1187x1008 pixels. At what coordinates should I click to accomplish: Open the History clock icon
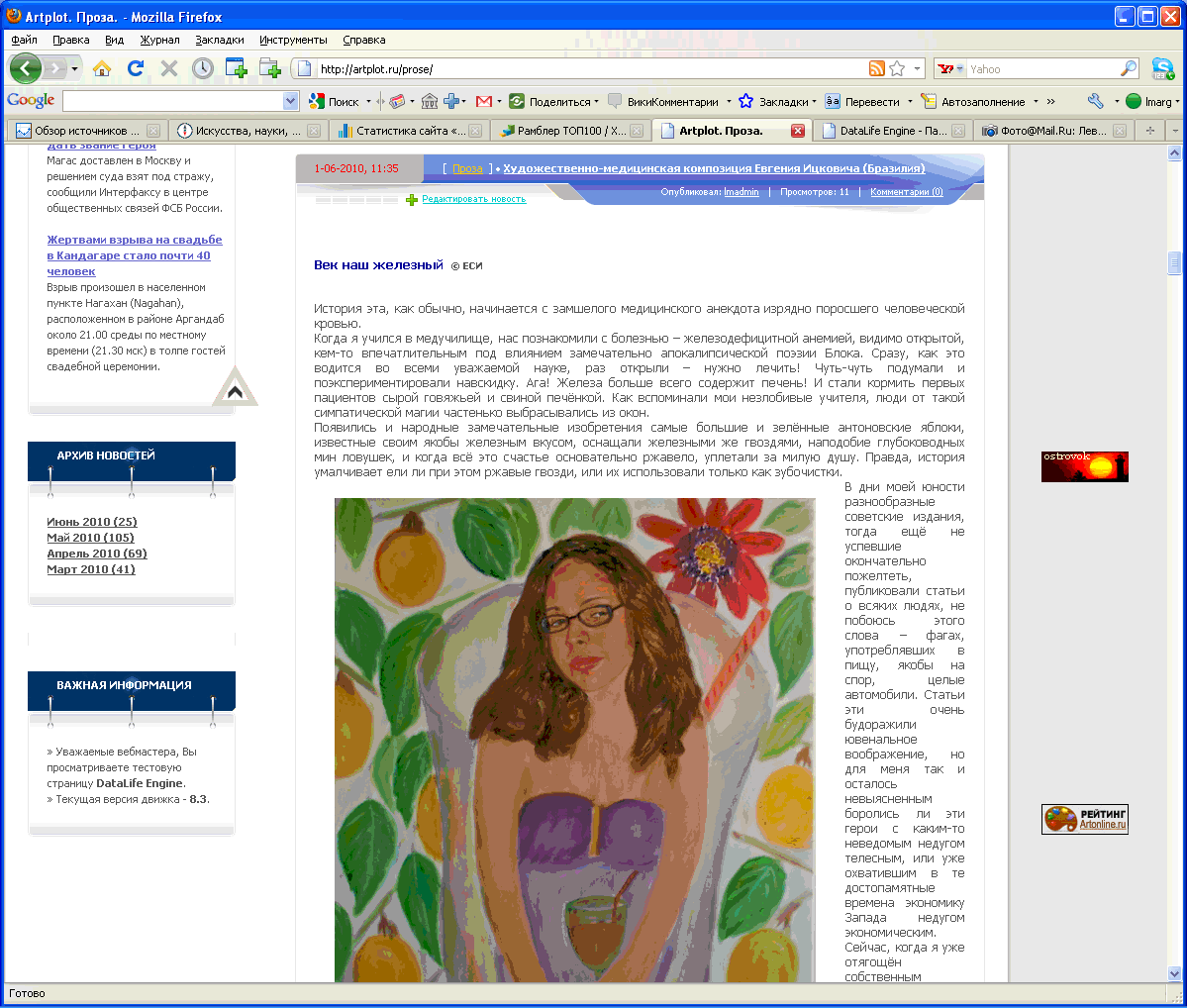pos(202,69)
